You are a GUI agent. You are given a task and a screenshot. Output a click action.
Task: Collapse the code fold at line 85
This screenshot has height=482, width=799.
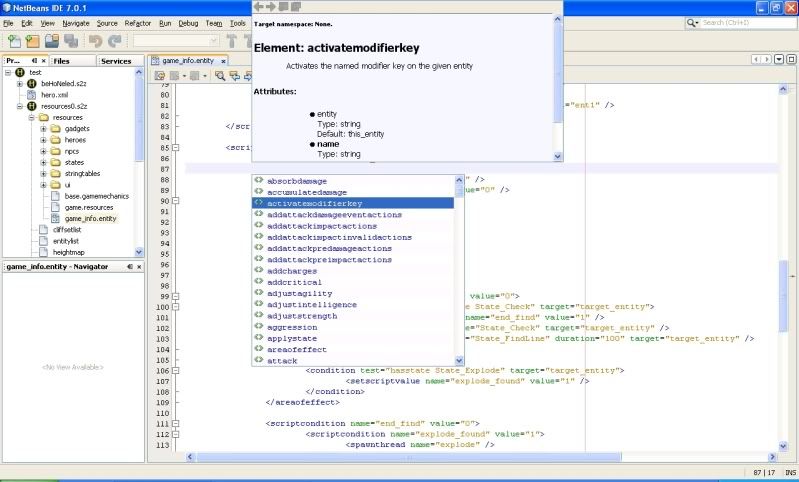[x=176, y=147]
